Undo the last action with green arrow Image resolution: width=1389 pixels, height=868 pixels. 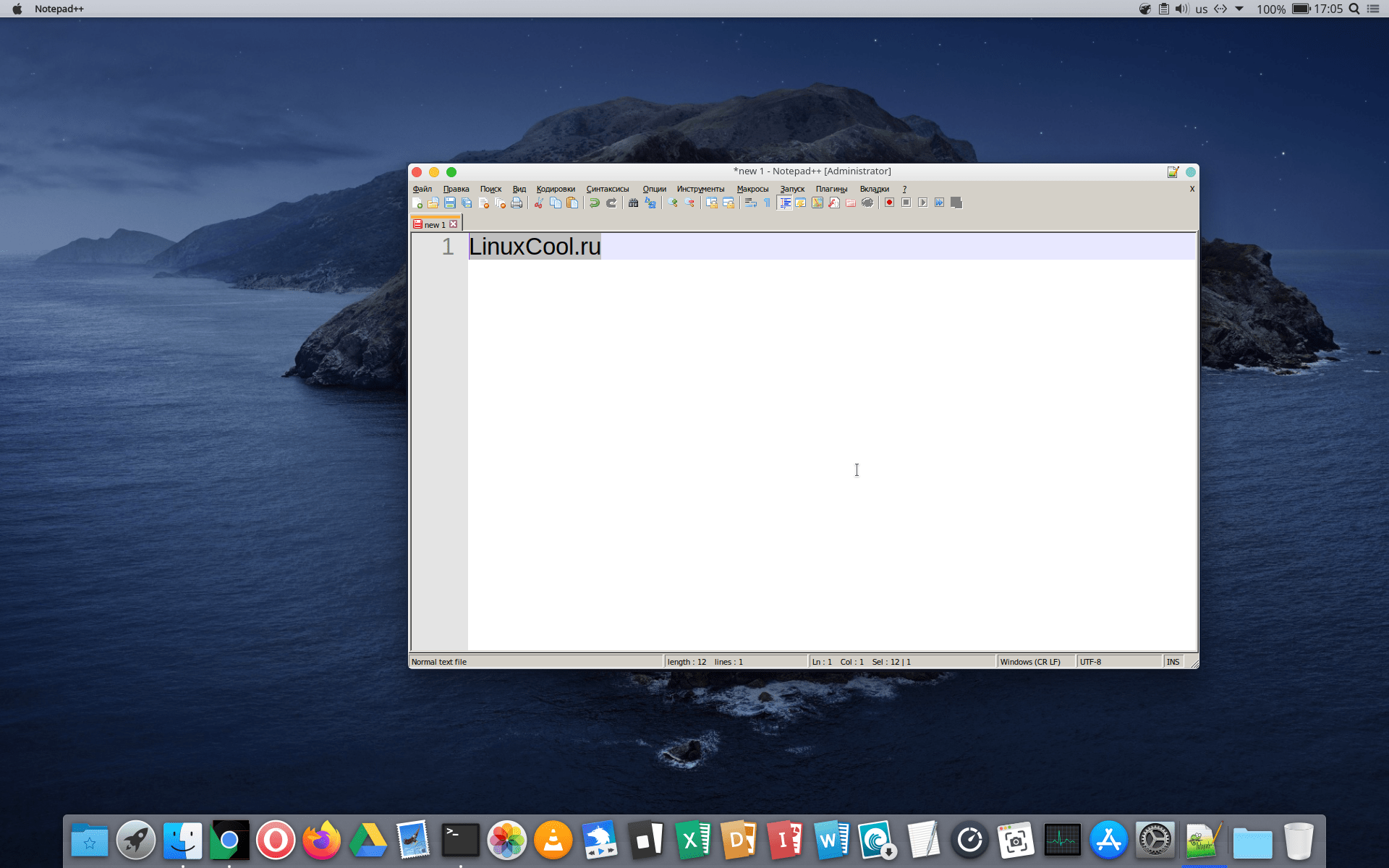pyautogui.click(x=595, y=203)
